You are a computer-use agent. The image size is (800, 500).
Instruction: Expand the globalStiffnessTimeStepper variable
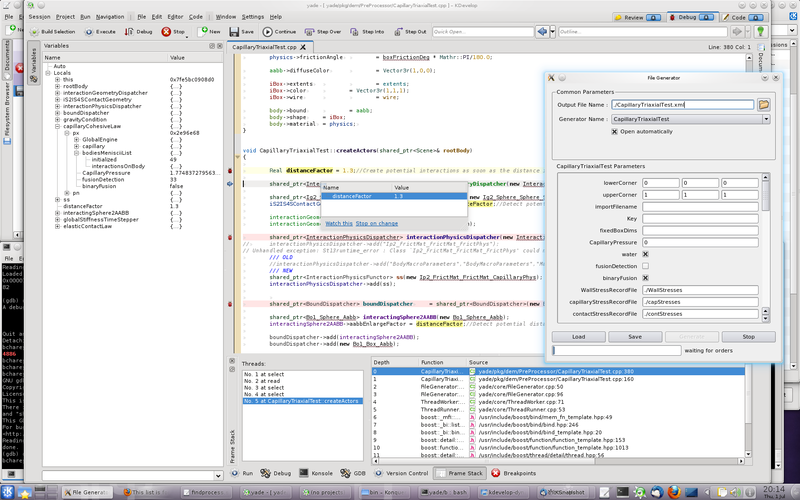pos(58,219)
